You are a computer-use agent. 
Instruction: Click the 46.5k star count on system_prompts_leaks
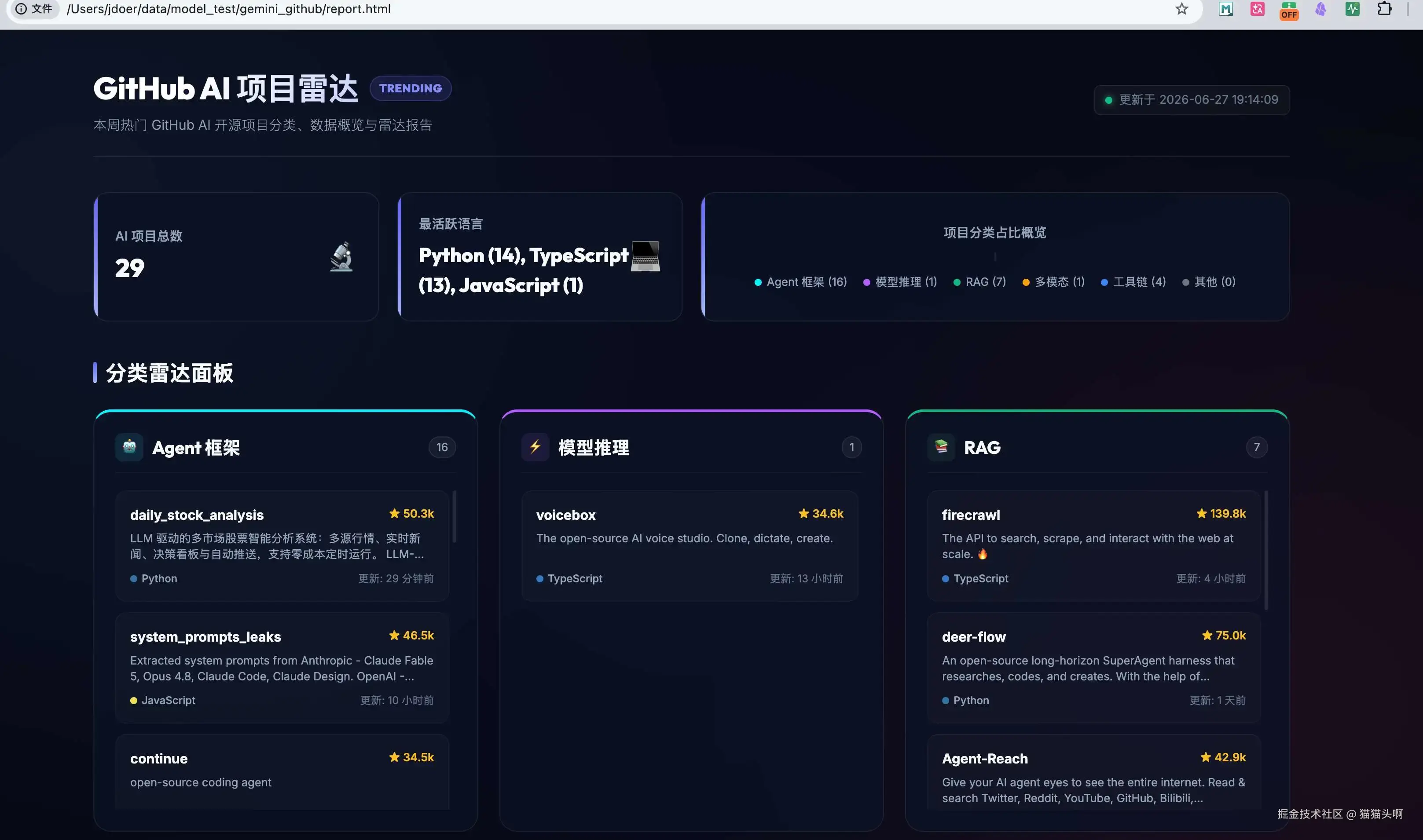click(418, 635)
